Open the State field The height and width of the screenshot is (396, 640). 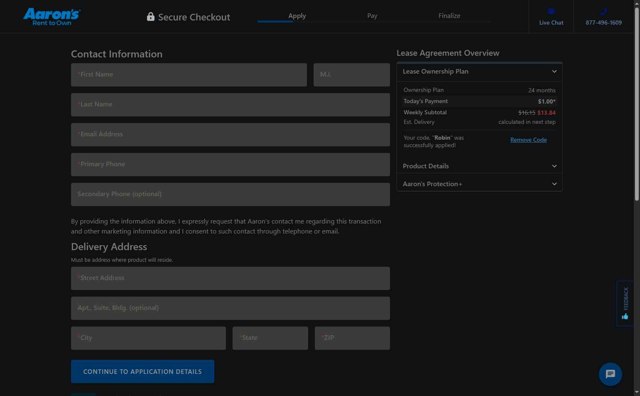pyautogui.click(x=270, y=338)
